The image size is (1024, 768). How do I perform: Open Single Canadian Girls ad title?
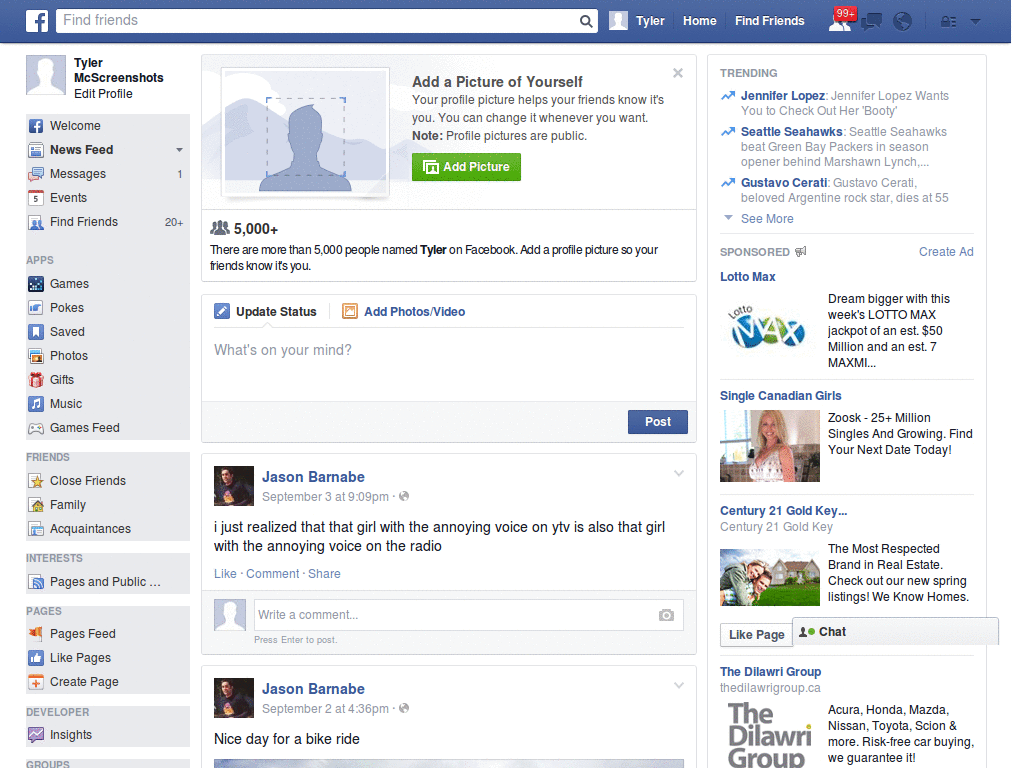(780, 396)
